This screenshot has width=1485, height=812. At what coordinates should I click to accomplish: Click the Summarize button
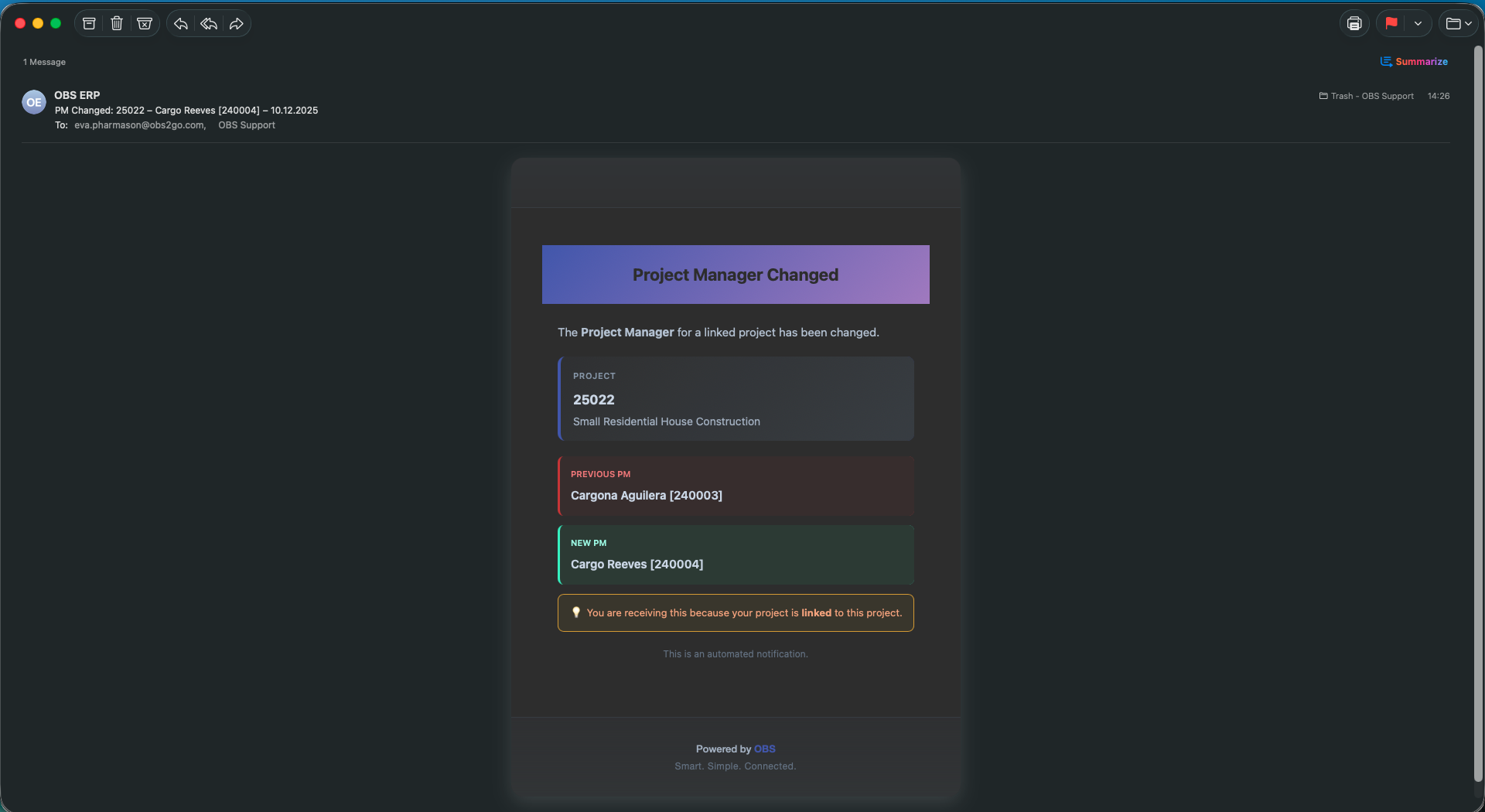click(1414, 62)
